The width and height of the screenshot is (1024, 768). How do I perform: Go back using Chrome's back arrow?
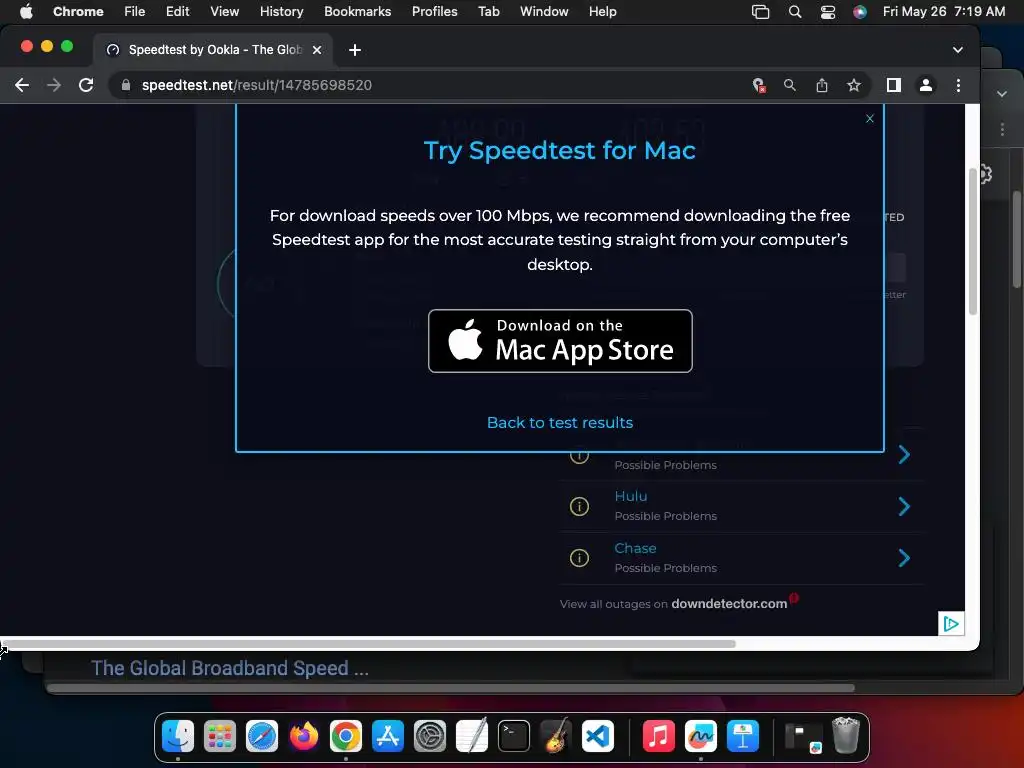pos(22,85)
